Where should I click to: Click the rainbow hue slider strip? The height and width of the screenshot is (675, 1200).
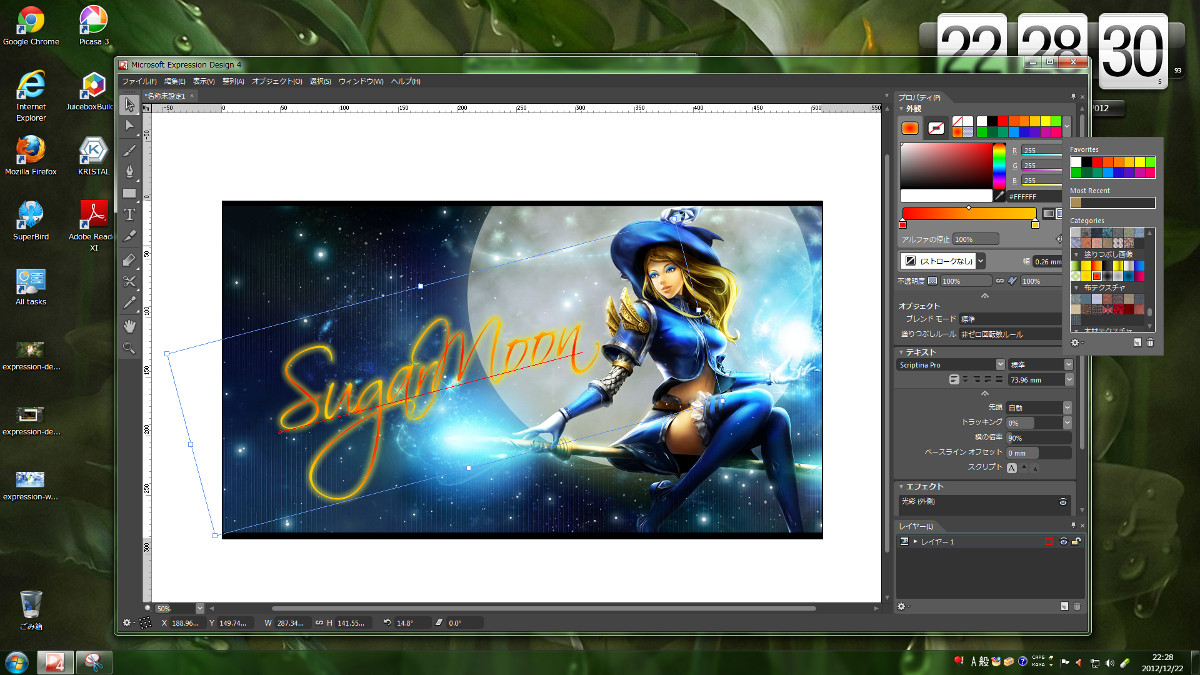(999, 165)
